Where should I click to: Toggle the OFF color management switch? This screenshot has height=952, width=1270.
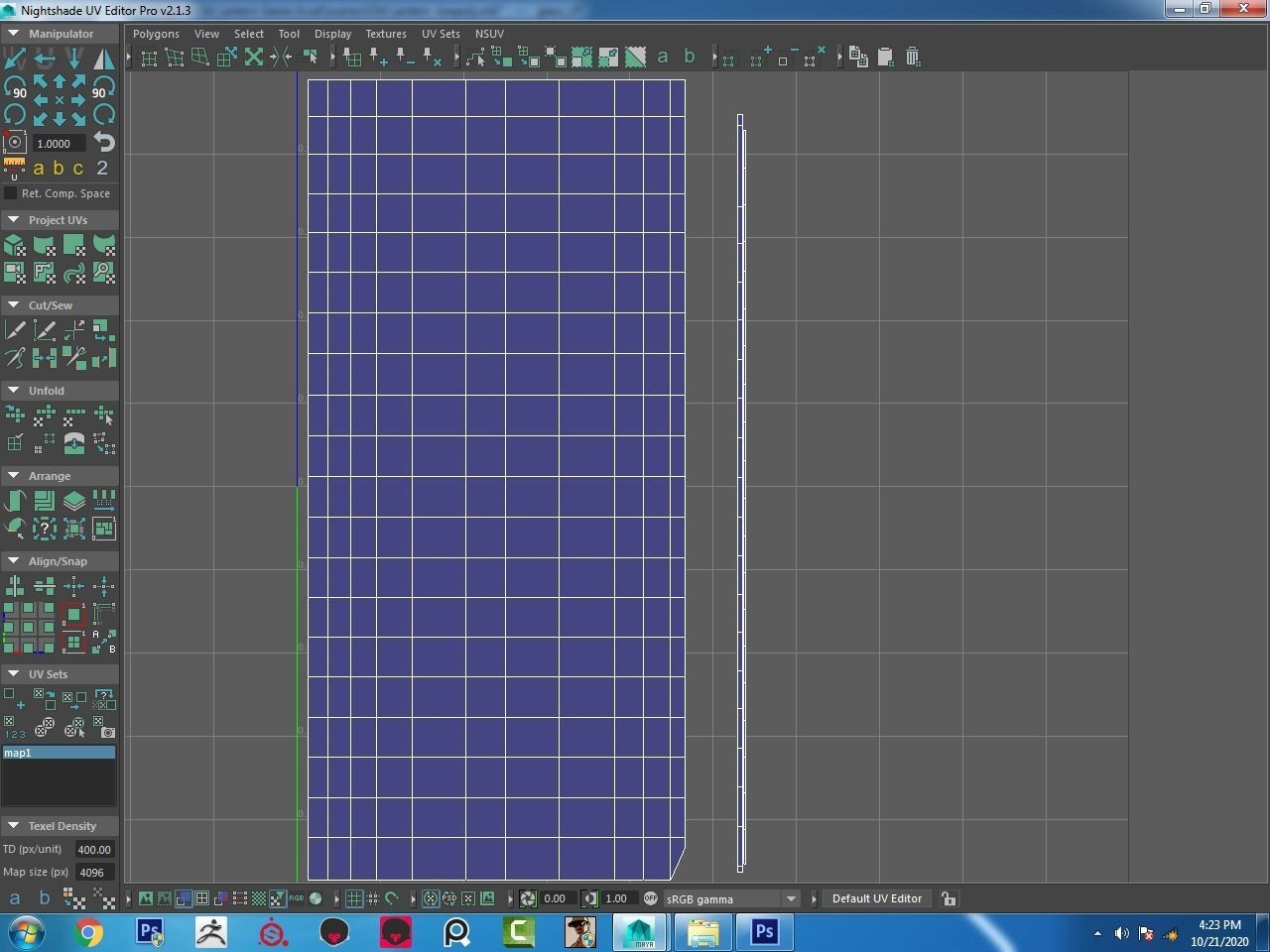(x=651, y=898)
